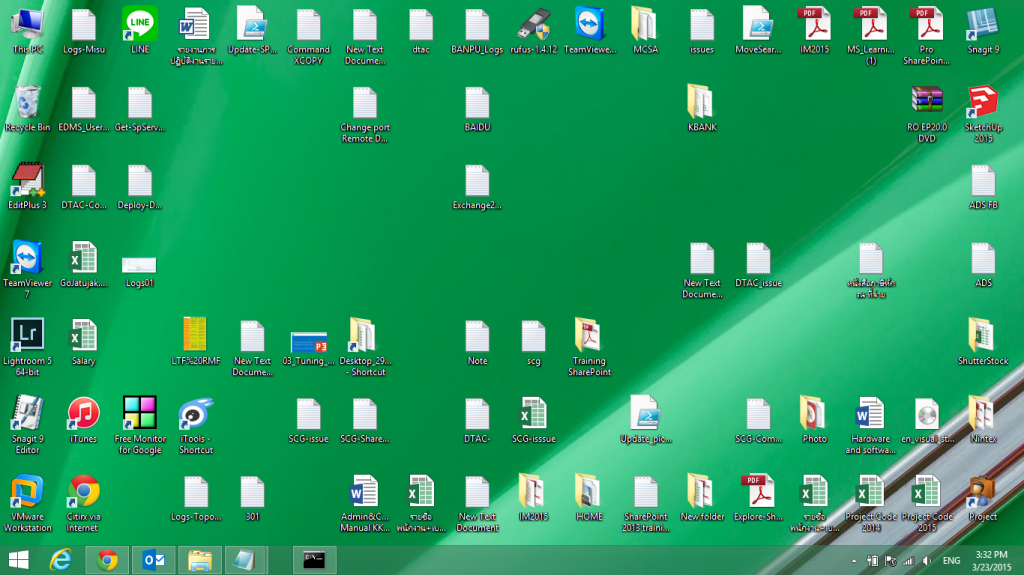
Task: Launch VMware Workstation shortcut
Action: pos(27,502)
